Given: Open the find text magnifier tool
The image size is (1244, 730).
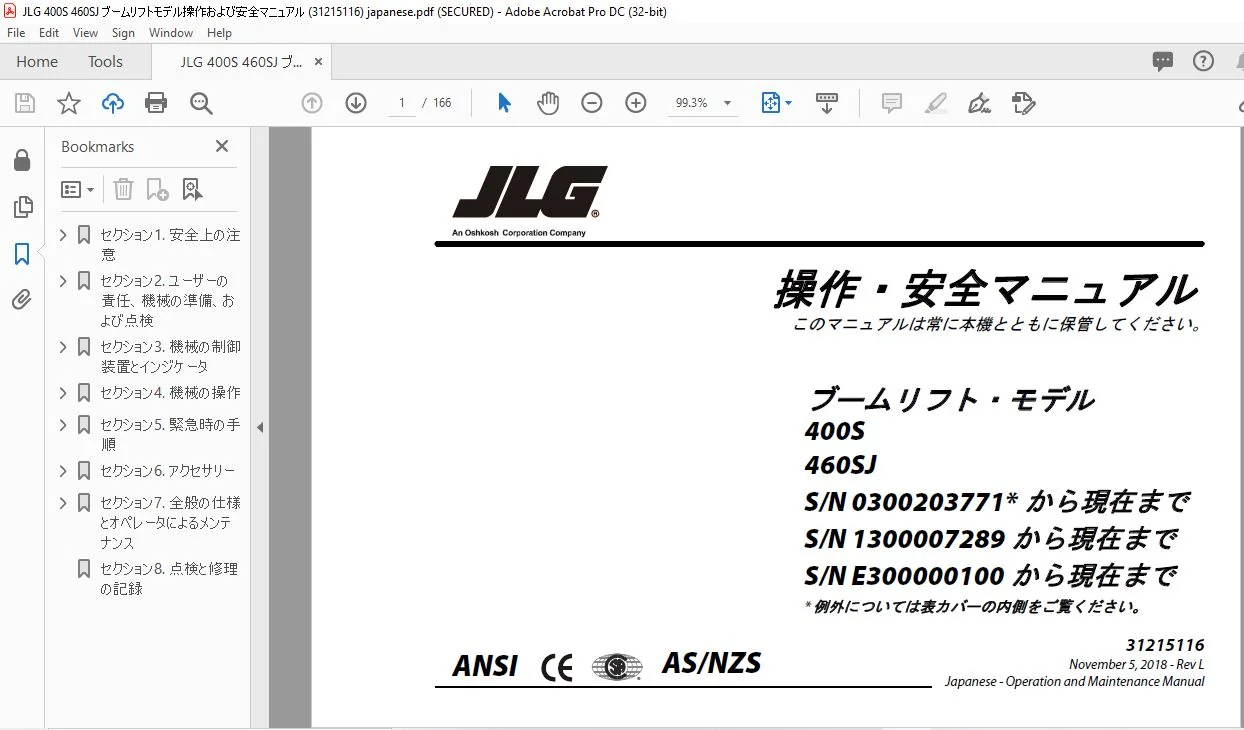Looking at the screenshot, I should click(201, 103).
